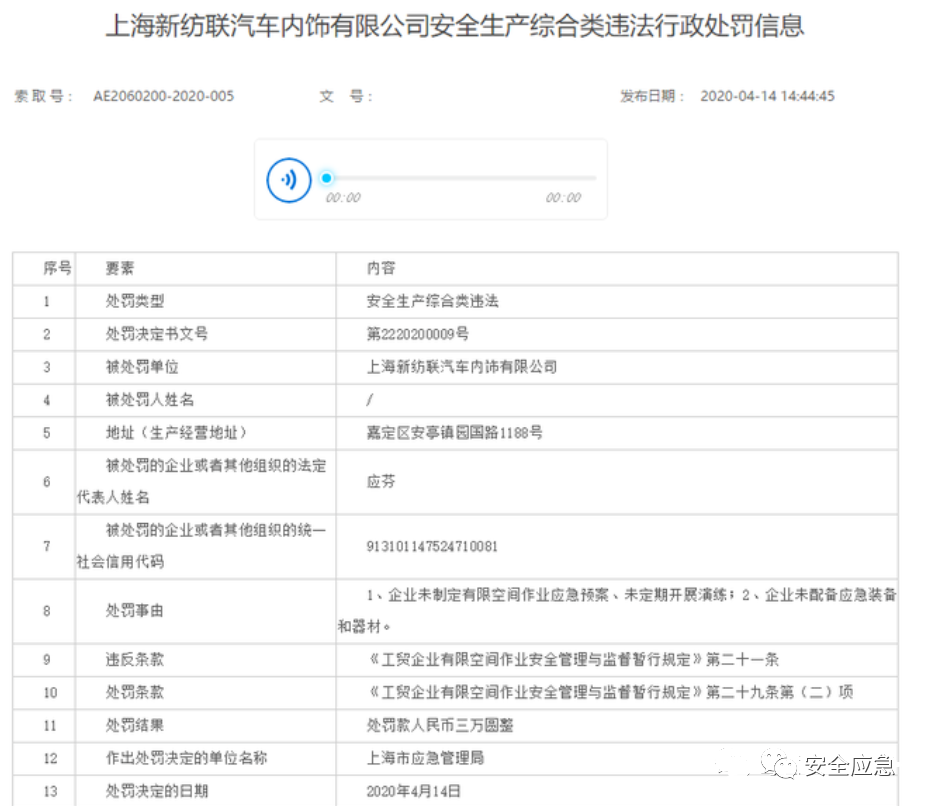Click the 要素 column header

[x=118, y=267]
